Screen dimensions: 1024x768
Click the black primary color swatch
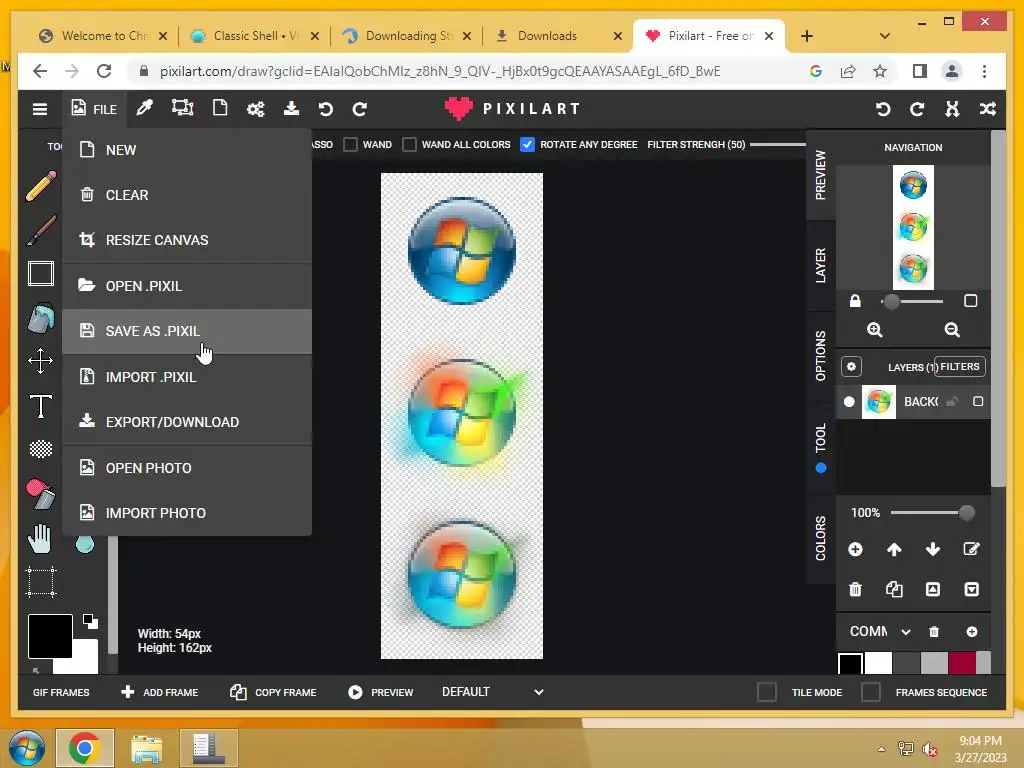click(50, 635)
